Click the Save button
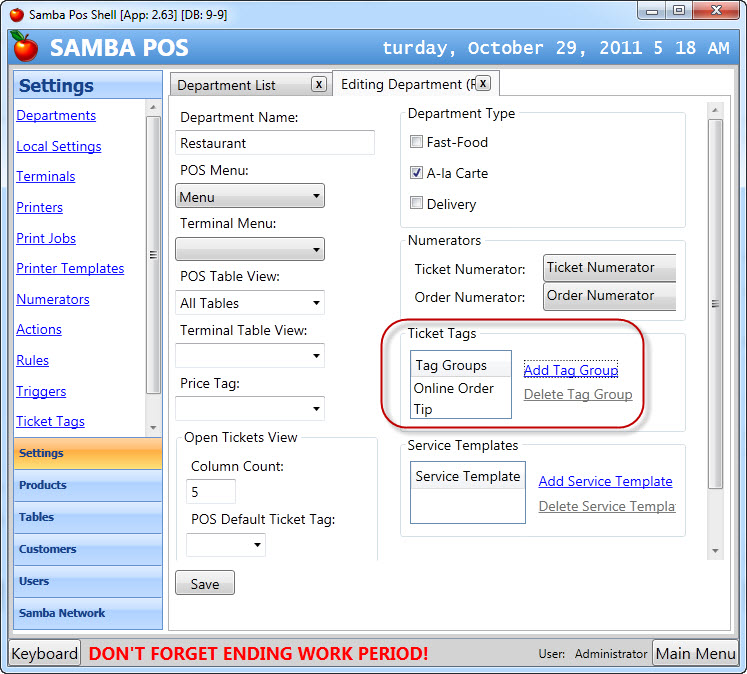This screenshot has width=747, height=674. point(205,583)
